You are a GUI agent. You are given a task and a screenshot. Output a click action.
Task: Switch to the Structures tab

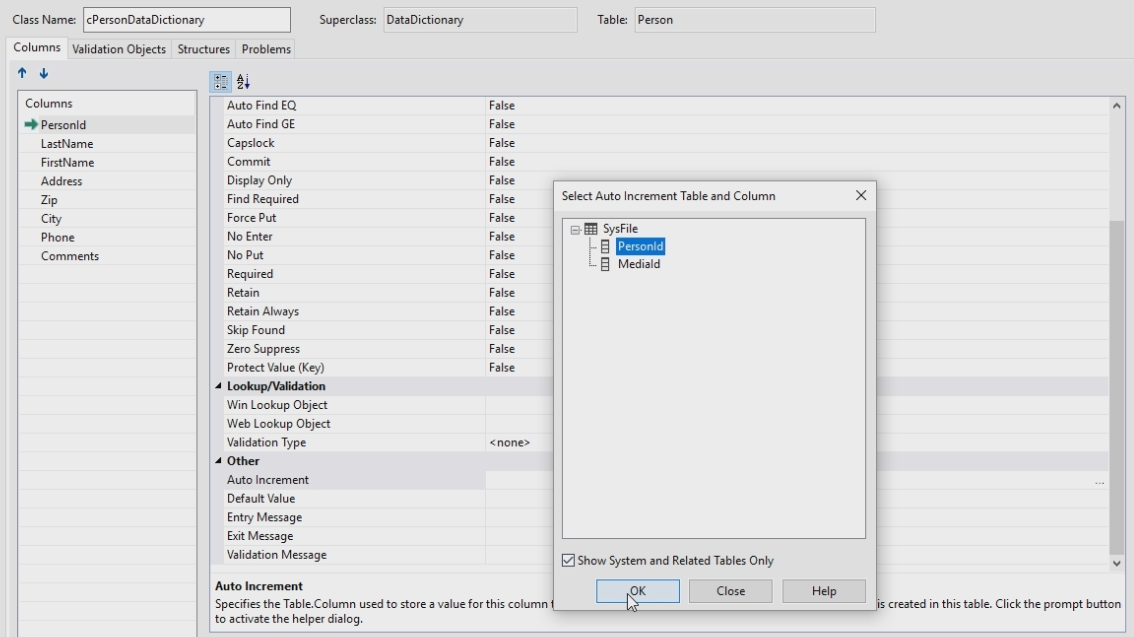click(204, 49)
